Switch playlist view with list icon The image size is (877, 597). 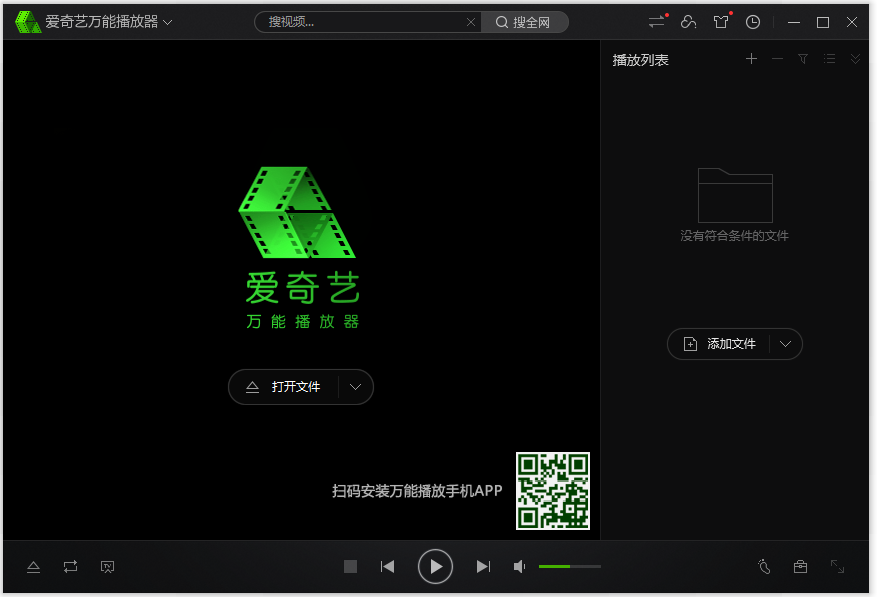click(829, 59)
